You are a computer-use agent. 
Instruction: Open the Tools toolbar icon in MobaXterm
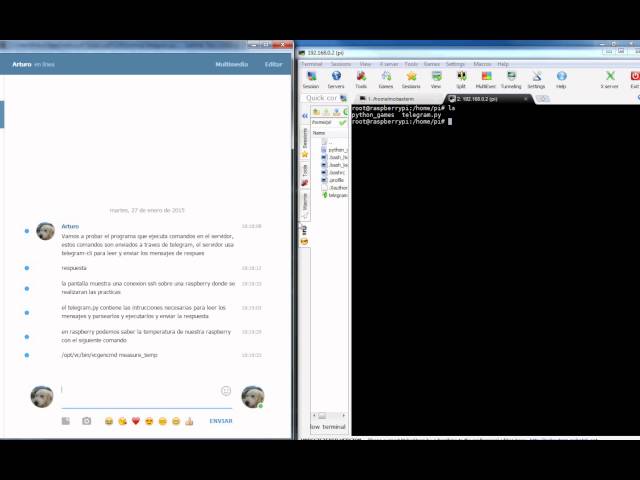[361, 80]
